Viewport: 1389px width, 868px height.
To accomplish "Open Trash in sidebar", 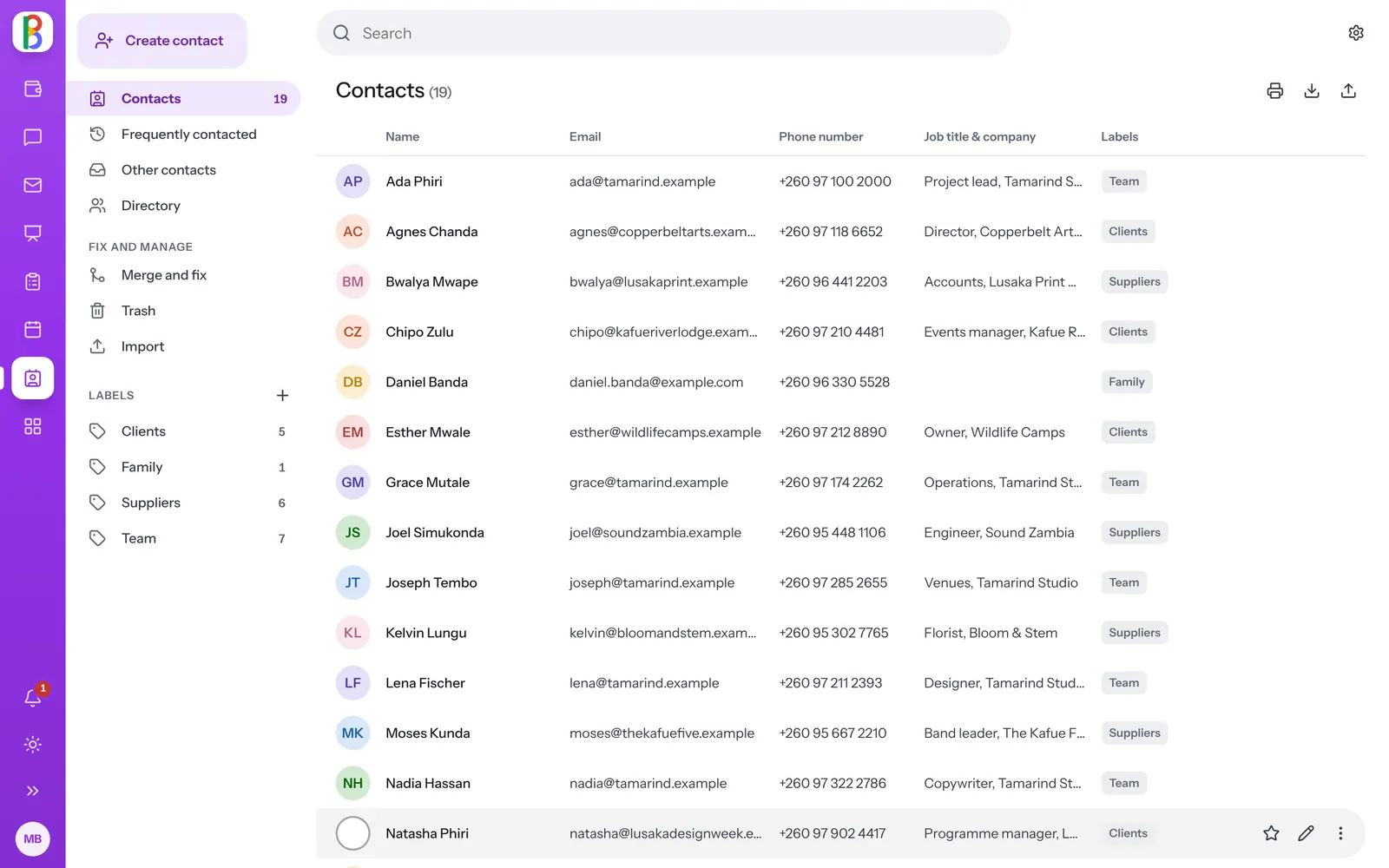I will pos(183,311).
